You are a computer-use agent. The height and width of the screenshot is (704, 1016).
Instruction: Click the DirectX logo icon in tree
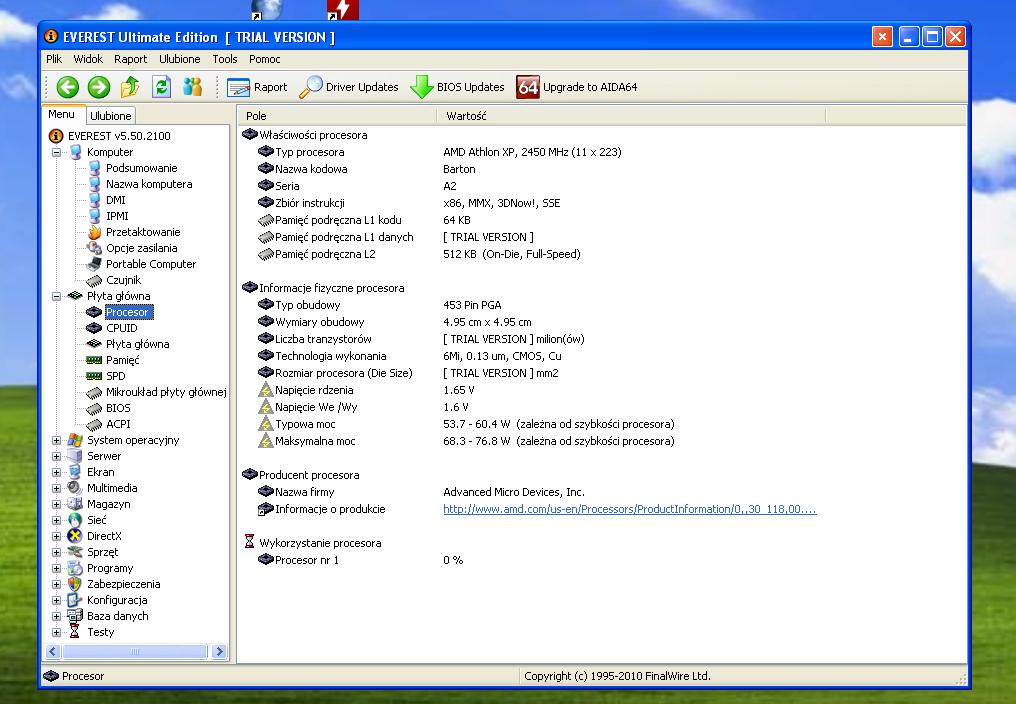coord(75,536)
